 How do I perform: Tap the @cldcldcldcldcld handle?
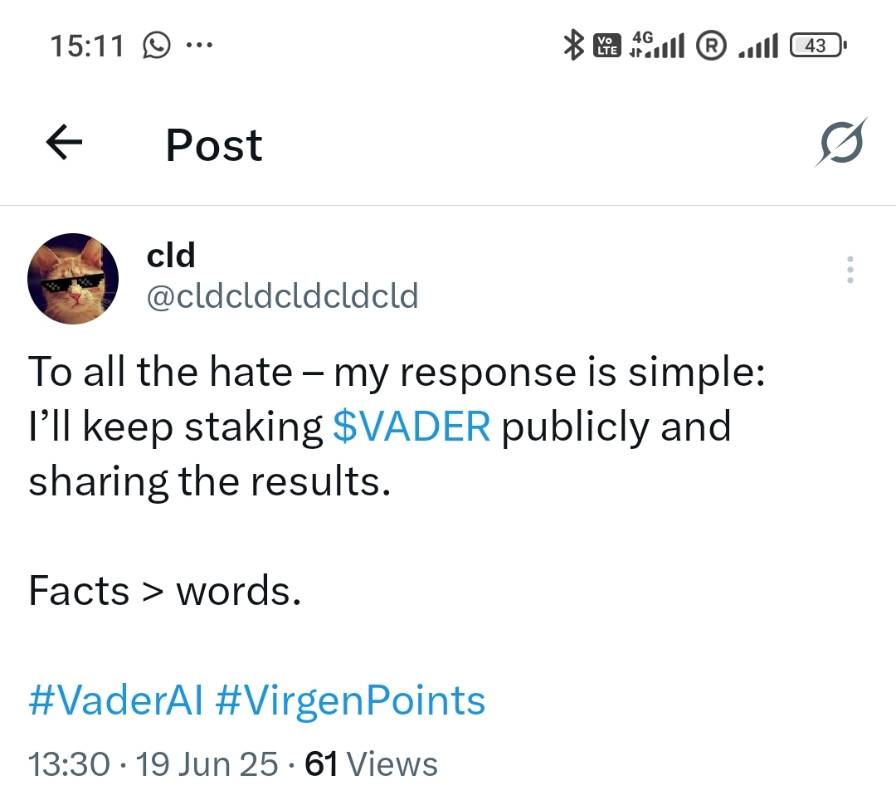coord(282,296)
